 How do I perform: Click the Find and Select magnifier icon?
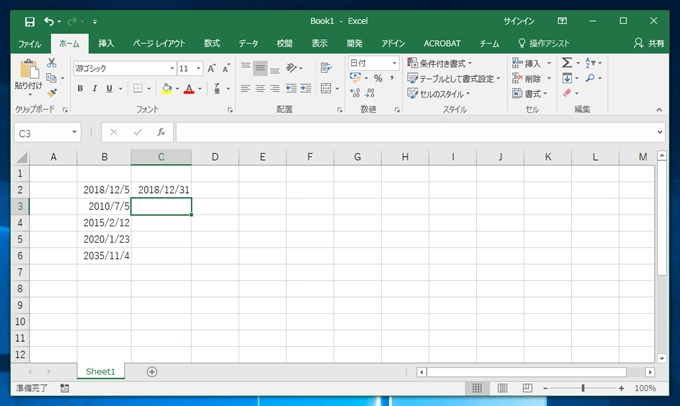[x=590, y=79]
